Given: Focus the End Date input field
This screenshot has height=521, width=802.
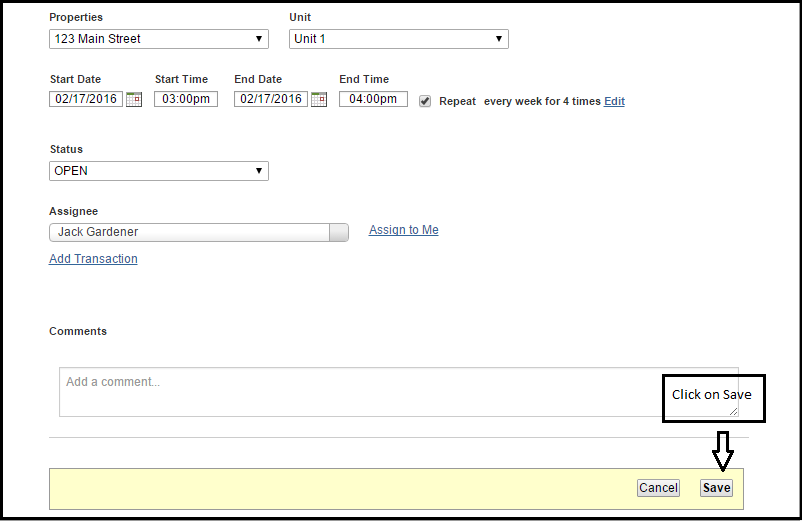Looking at the screenshot, I should pos(271,99).
